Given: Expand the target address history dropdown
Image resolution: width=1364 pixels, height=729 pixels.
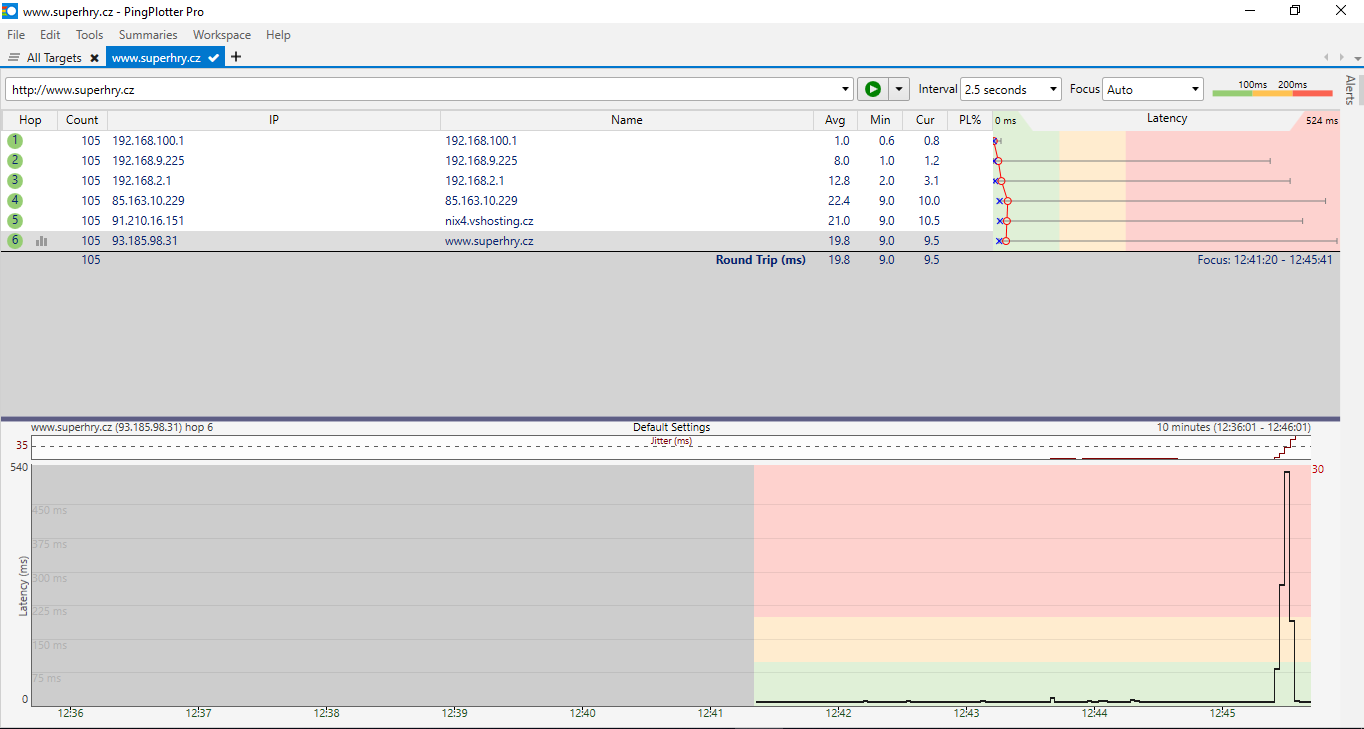Looking at the screenshot, I should point(846,89).
